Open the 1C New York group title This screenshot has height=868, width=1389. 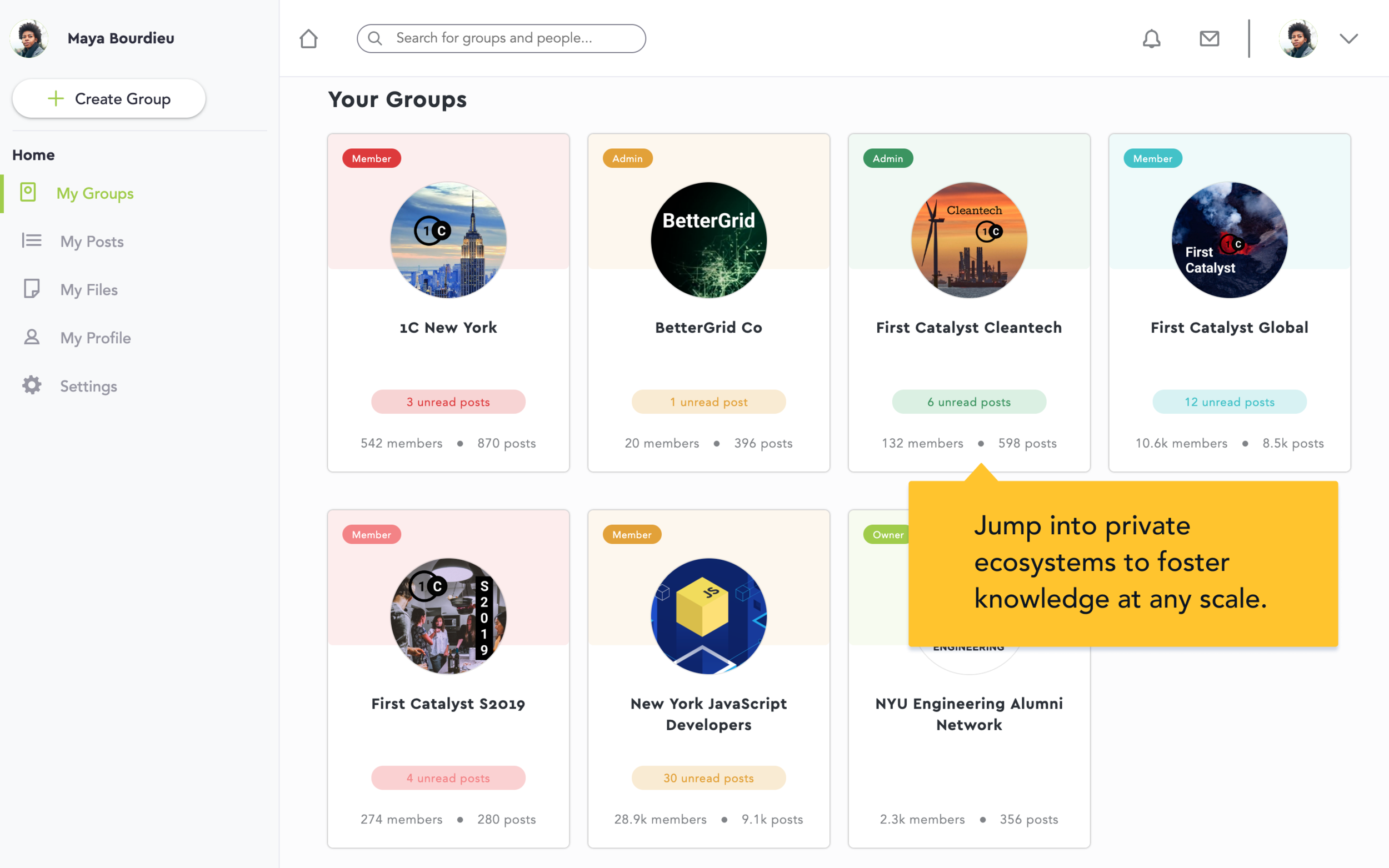(448, 328)
